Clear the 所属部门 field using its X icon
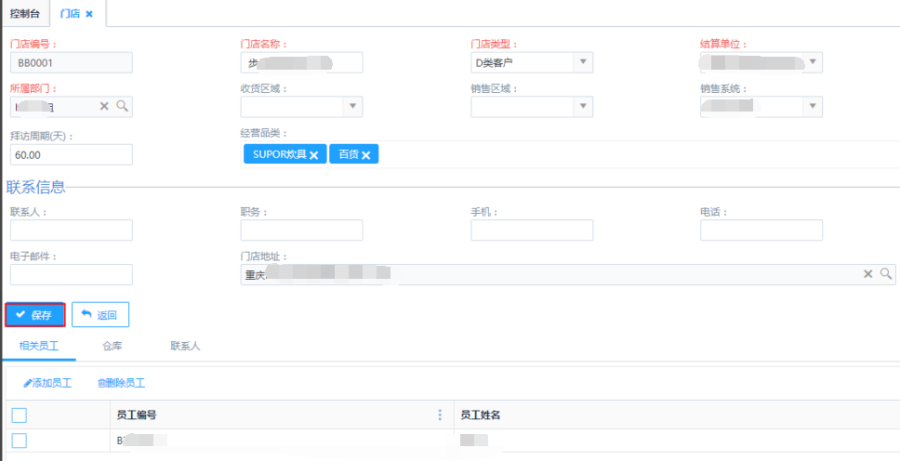This screenshot has height=461, width=900. tap(104, 106)
